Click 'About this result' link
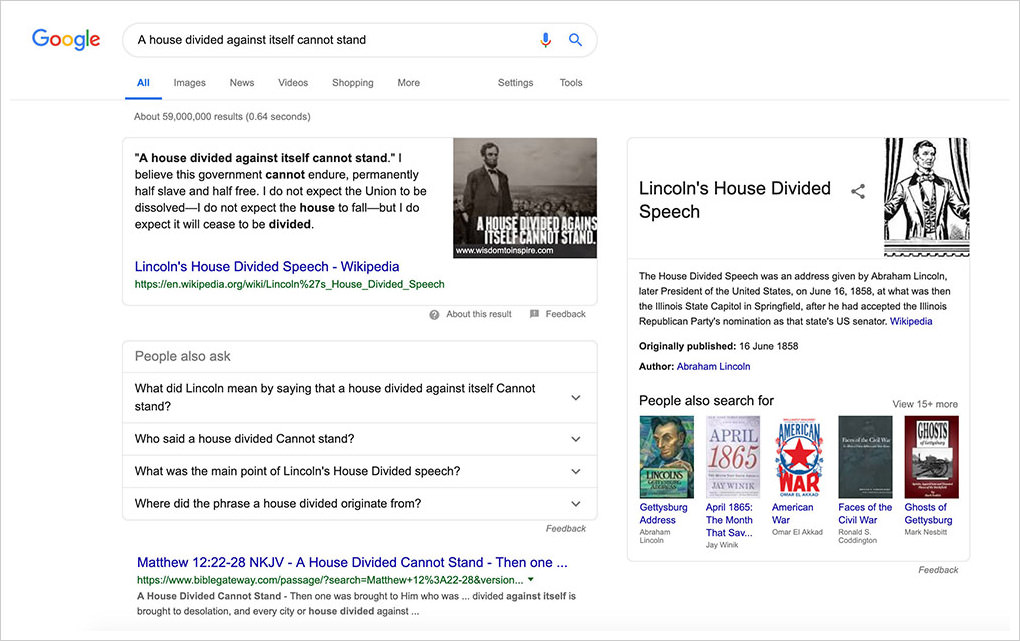This screenshot has height=641, width=1020. coord(479,314)
